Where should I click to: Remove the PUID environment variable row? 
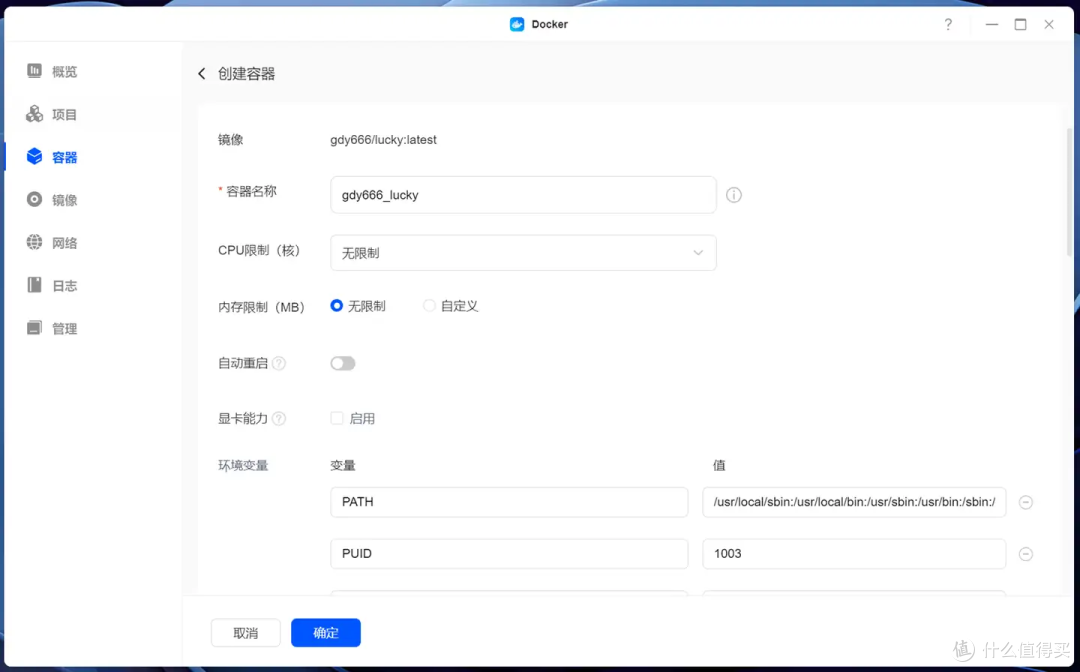[1026, 554]
